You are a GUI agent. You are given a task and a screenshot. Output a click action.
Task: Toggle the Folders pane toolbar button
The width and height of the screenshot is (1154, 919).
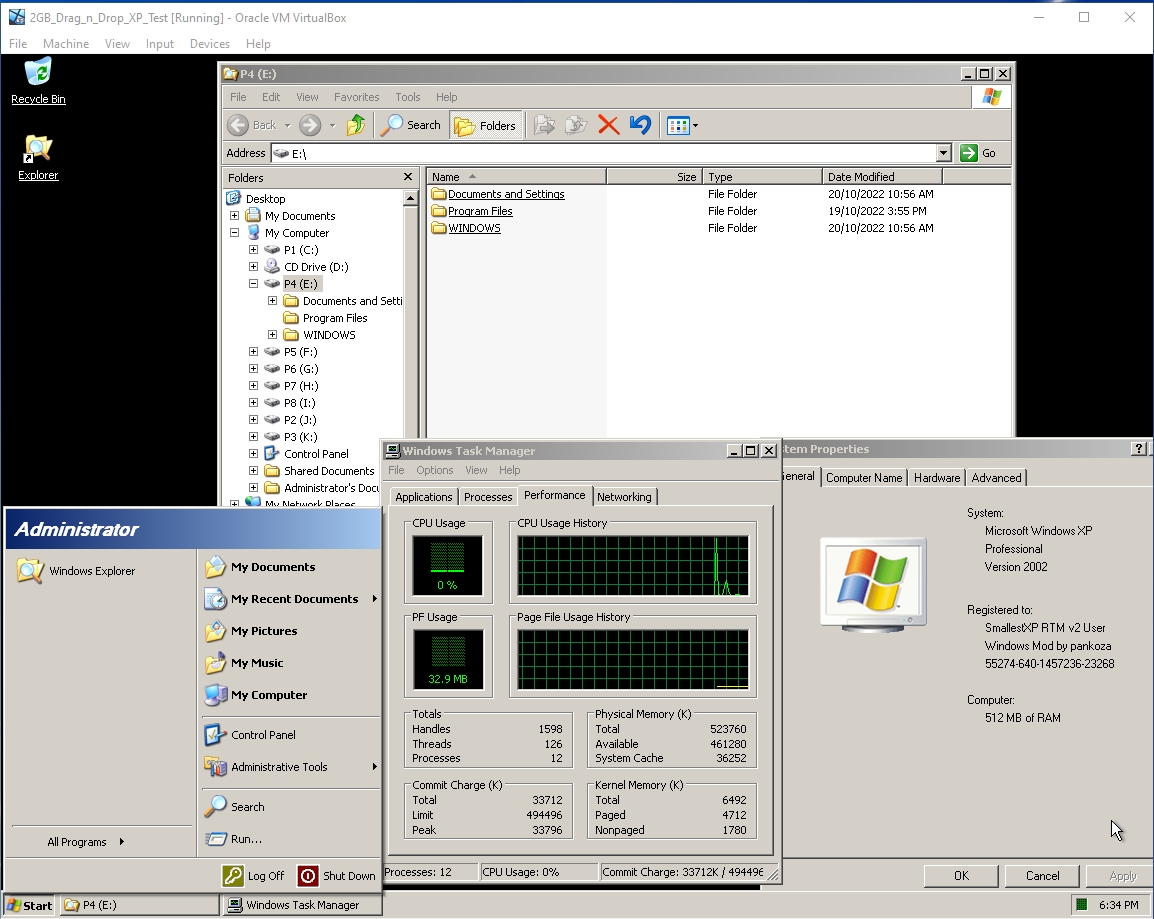pos(485,126)
